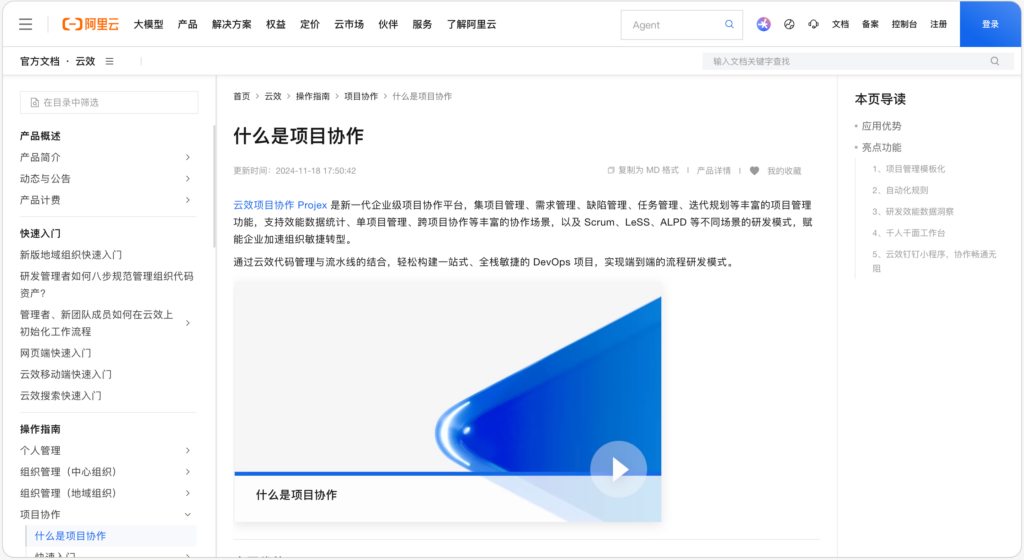Image resolution: width=1024 pixels, height=560 pixels.
Task: Open 新版地域组织快速入门 article
Action: pyautogui.click(x=71, y=255)
